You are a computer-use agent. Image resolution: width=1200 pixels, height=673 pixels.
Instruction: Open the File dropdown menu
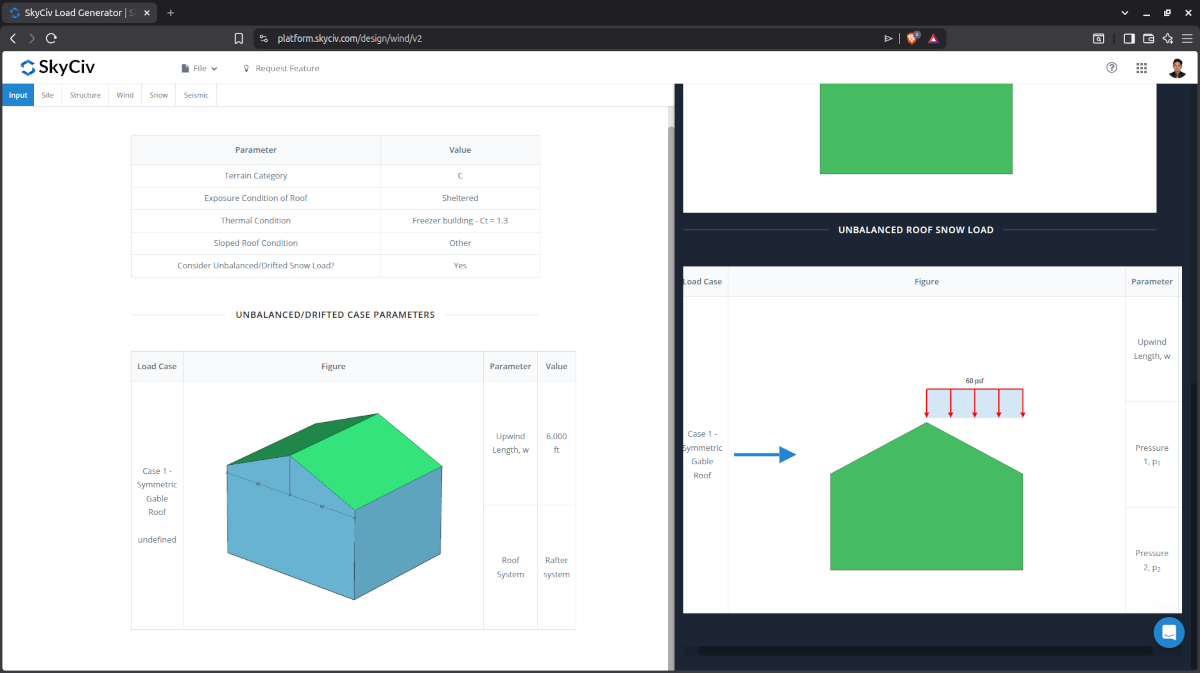point(199,68)
